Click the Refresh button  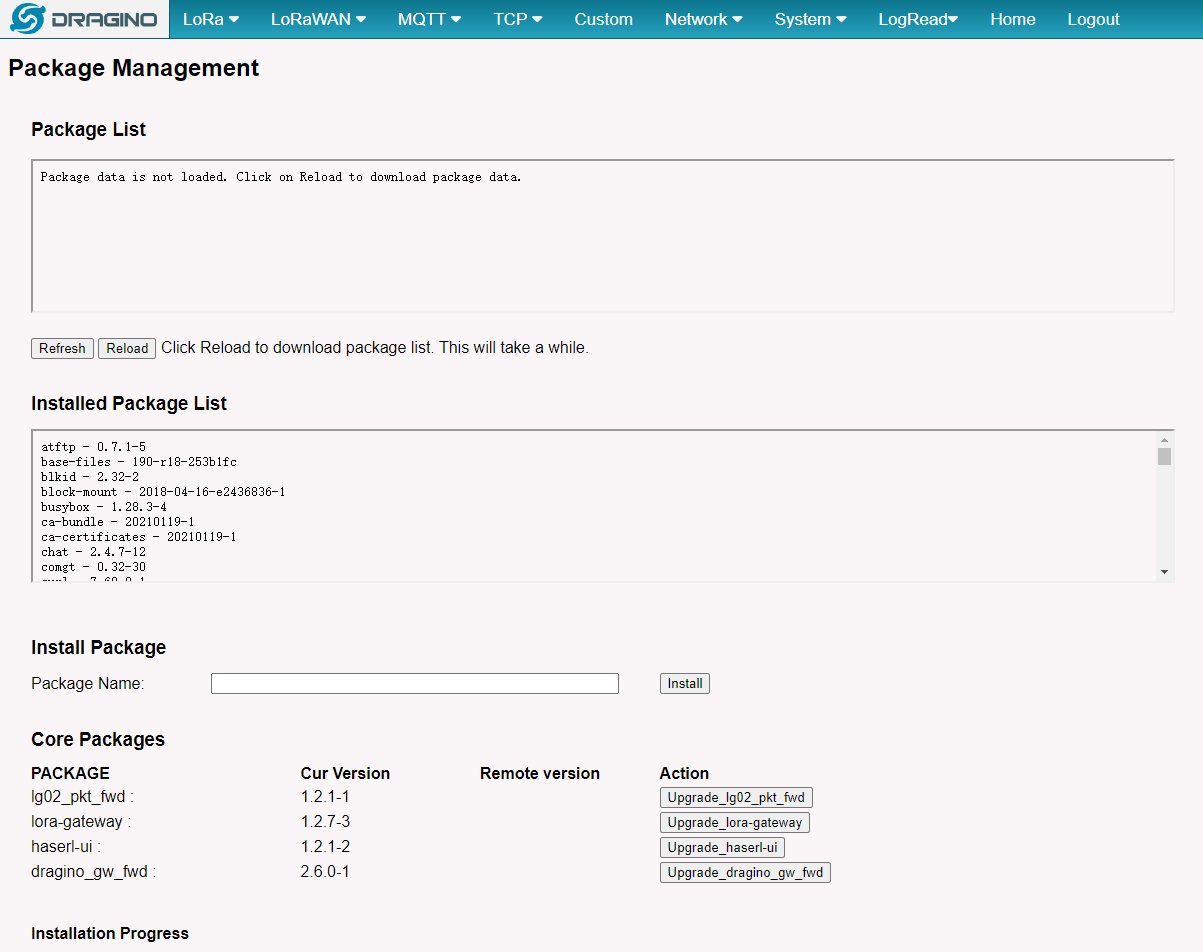coord(62,348)
